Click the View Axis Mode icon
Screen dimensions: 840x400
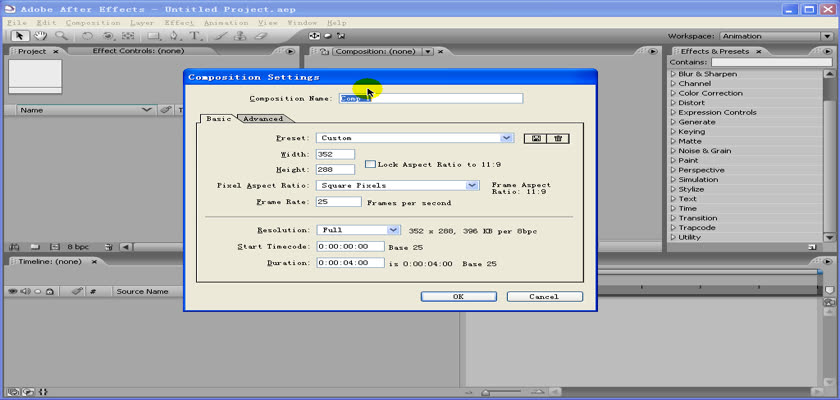pyautogui.click(x=341, y=36)
